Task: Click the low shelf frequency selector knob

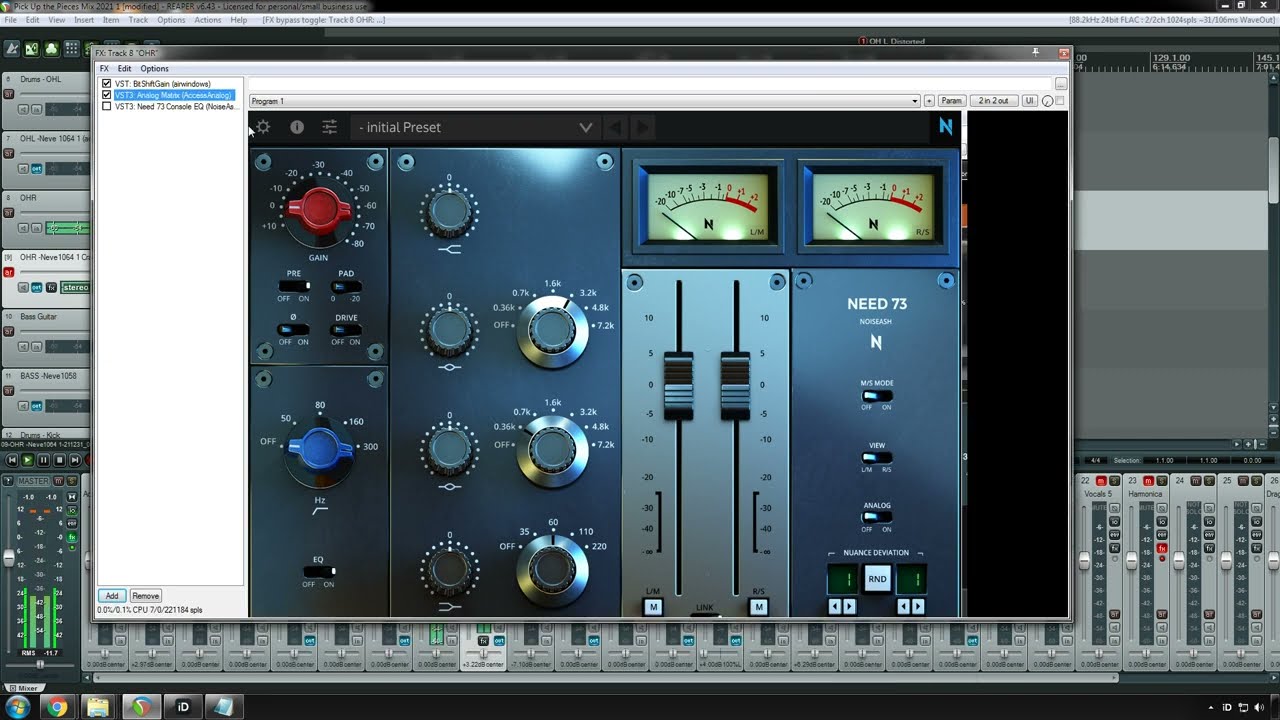Action: point(552,568)
